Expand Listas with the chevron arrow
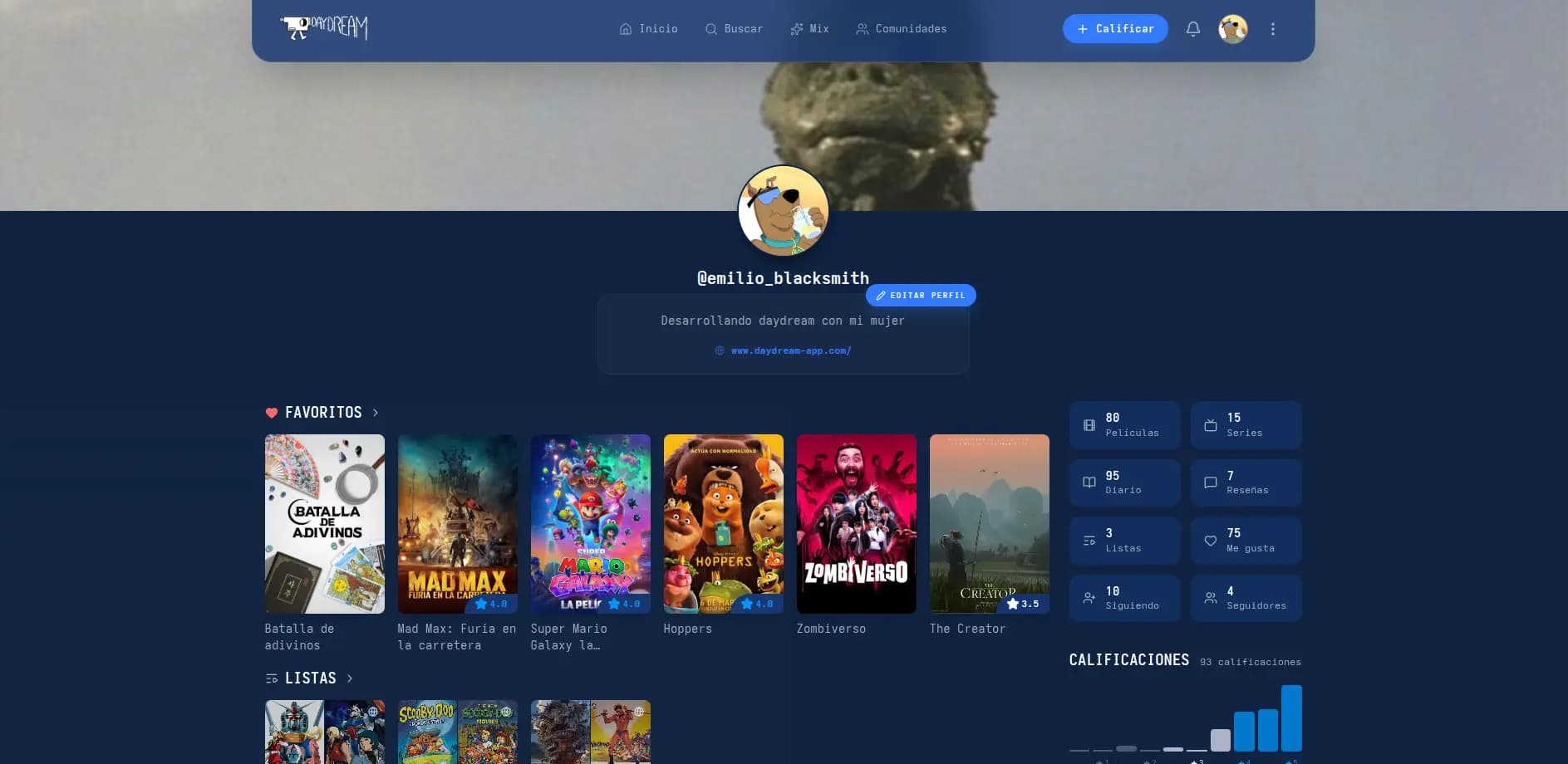The width and height of the screenshot is (1568, 764). click(x=350, y=678)
